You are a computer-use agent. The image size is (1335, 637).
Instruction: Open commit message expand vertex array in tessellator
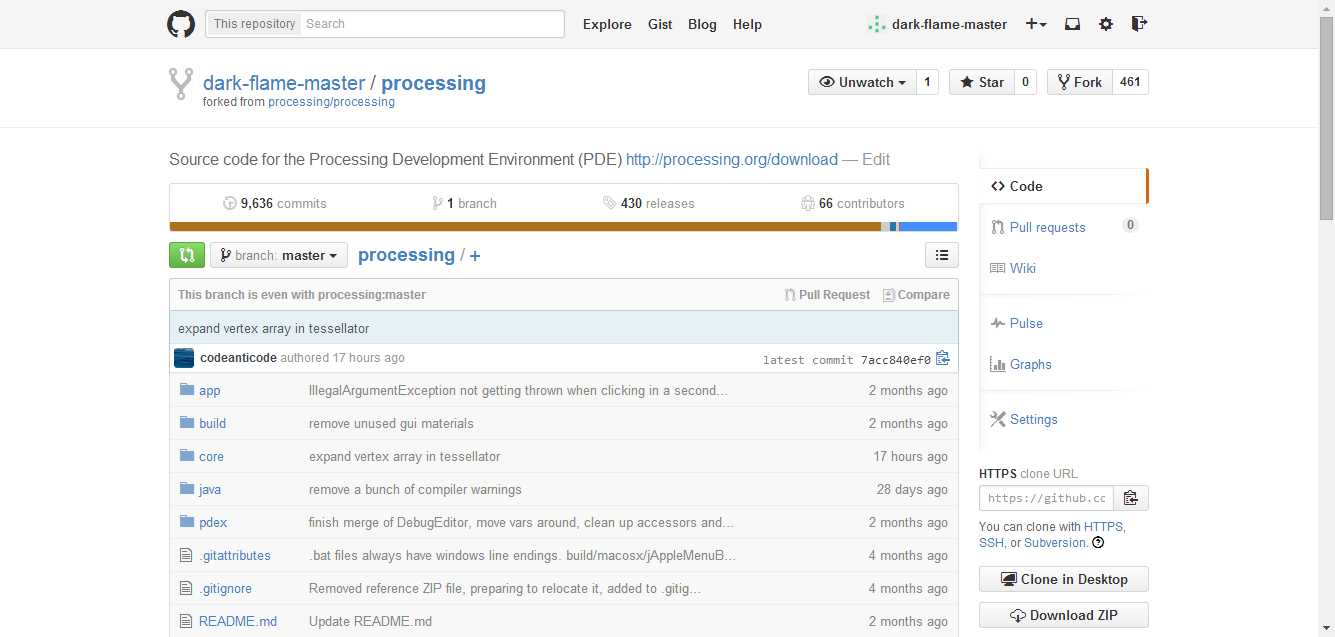pyautogui.click(x=273, y=328)
